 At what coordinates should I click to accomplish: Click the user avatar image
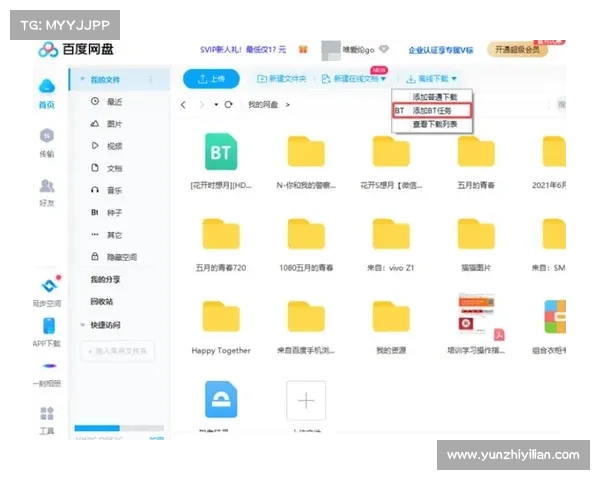click(x=331, y=50)
